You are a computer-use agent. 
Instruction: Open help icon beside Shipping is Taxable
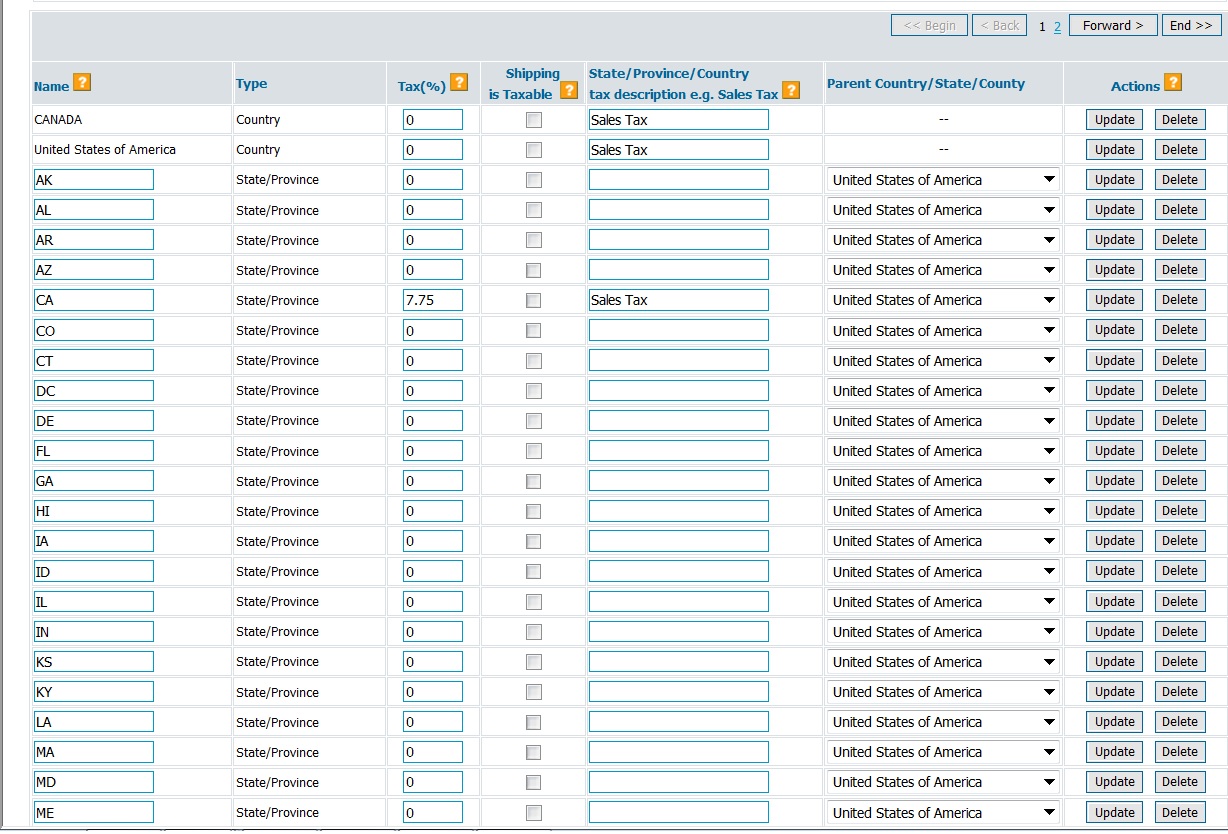pyautogui.click(x=569, y=90)
